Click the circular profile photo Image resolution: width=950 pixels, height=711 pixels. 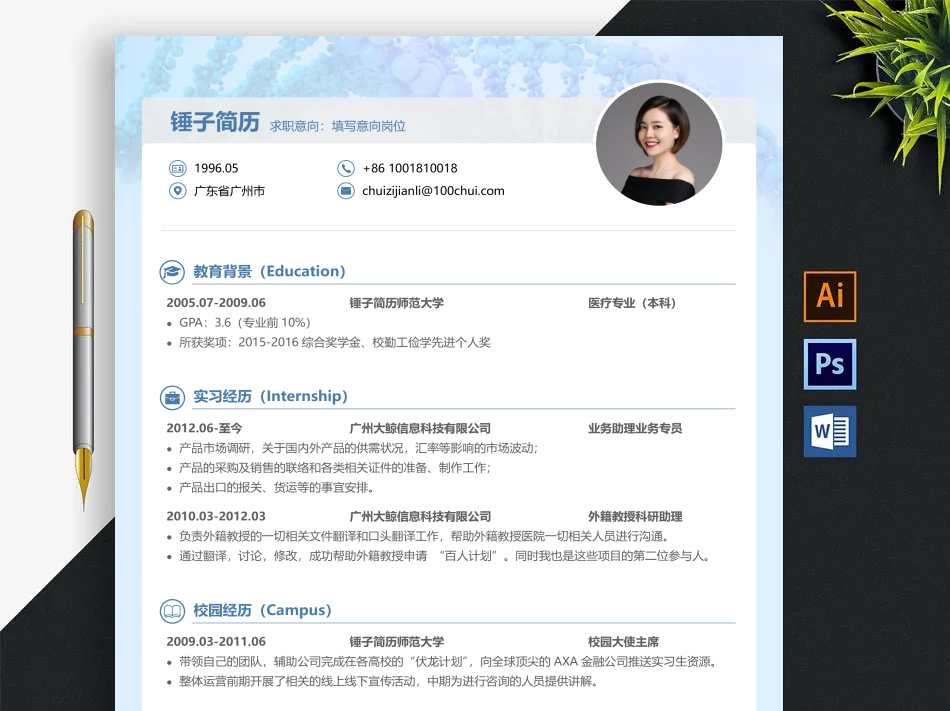tap(659, 144)
